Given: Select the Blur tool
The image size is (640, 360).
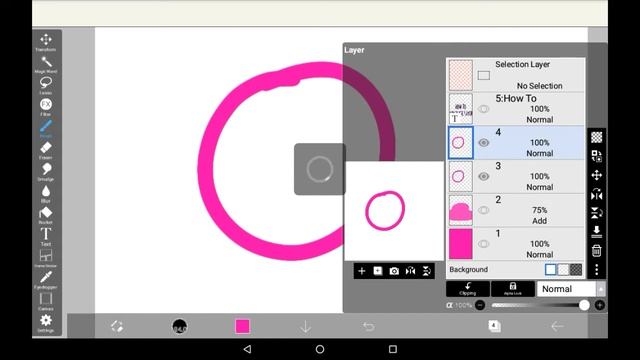Looking at the screenshot, I should (46, 194).
